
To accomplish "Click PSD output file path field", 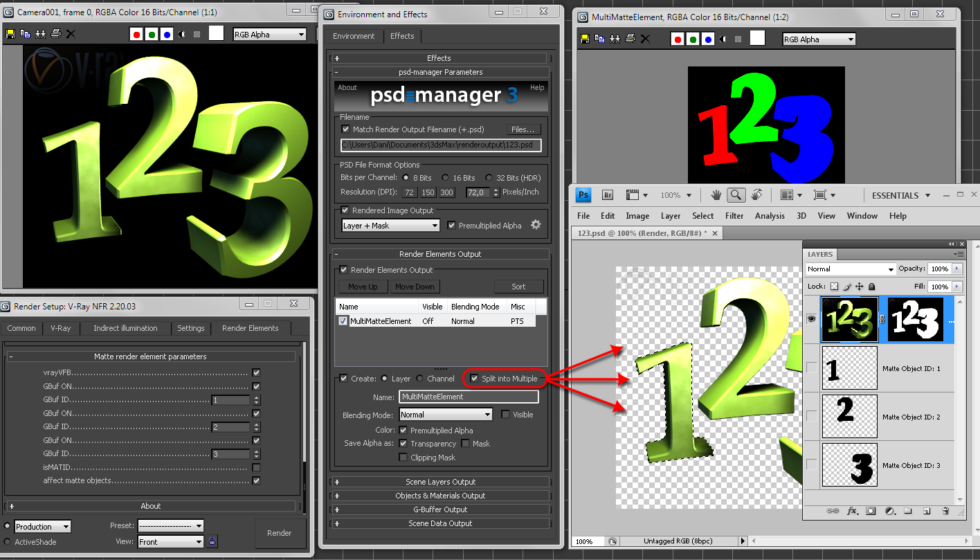I will (441, 145).
